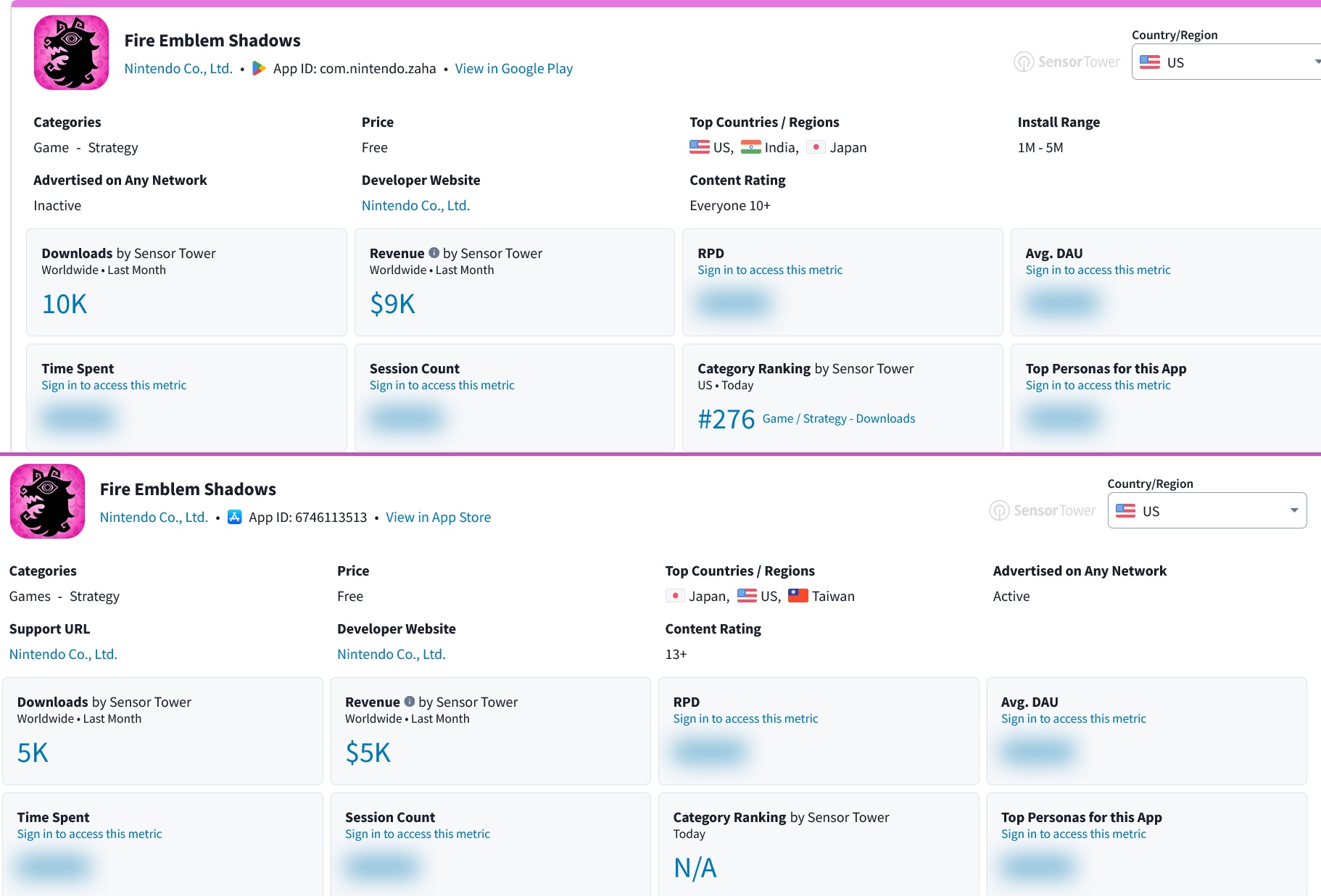Click the 10K downloads value
The width and height of the screenshot is (1321, 896).
pos(65,304)
